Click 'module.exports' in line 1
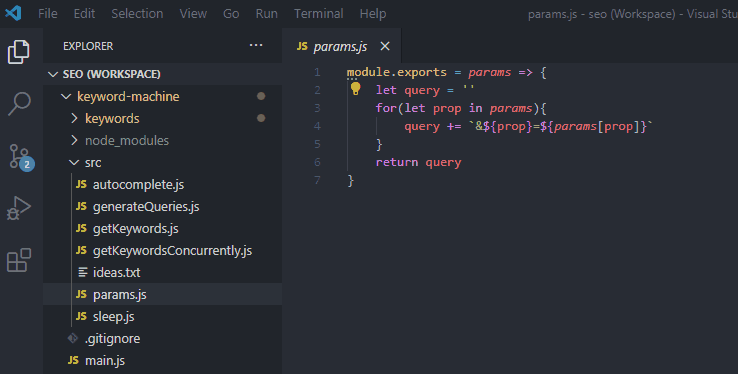Viewport: 738px width, 374px height. (397, 72)
